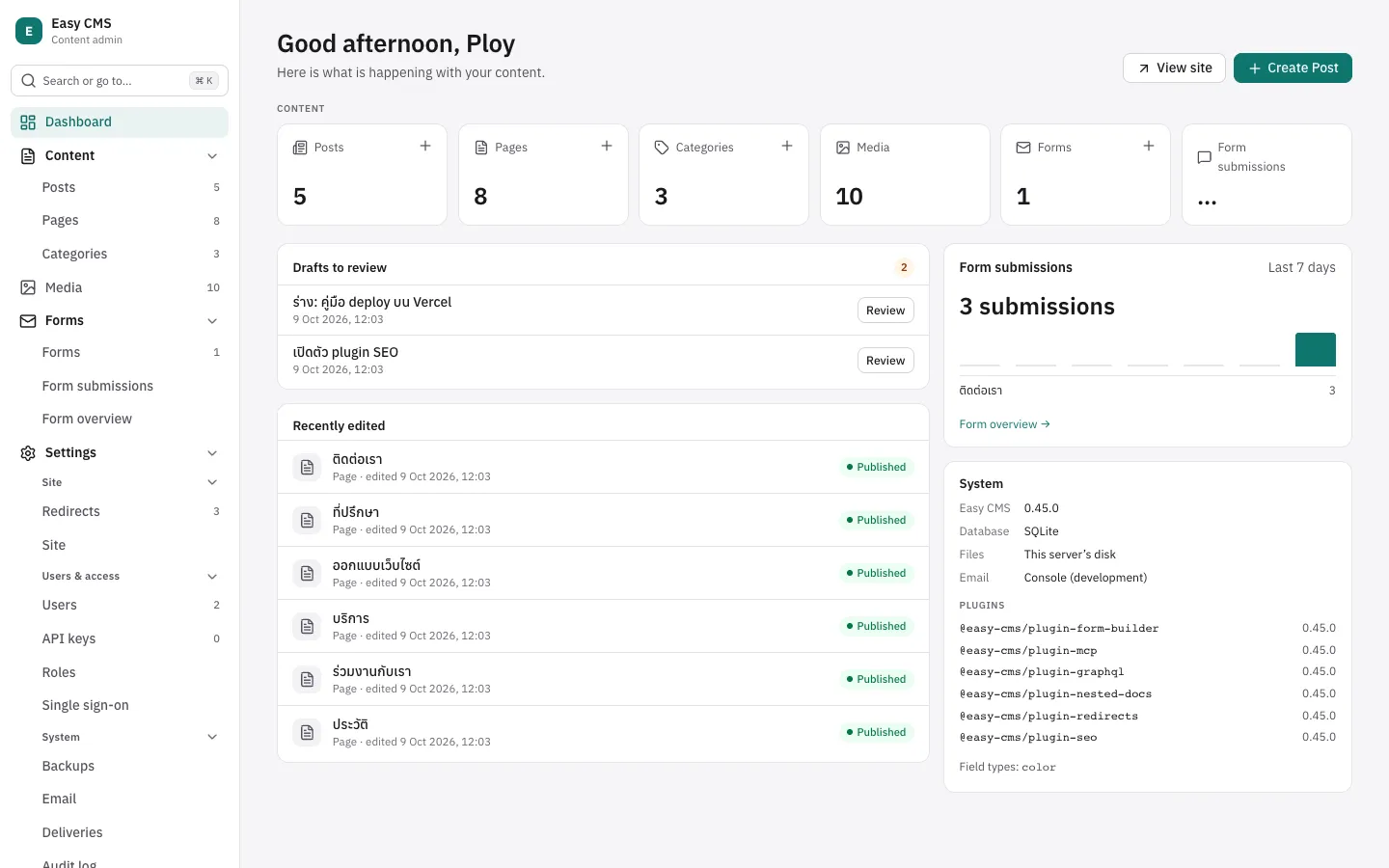Screen dimensions: 1389x868
Task: Add a form with Forms card plus
Action: click(x=1149, y=146)
